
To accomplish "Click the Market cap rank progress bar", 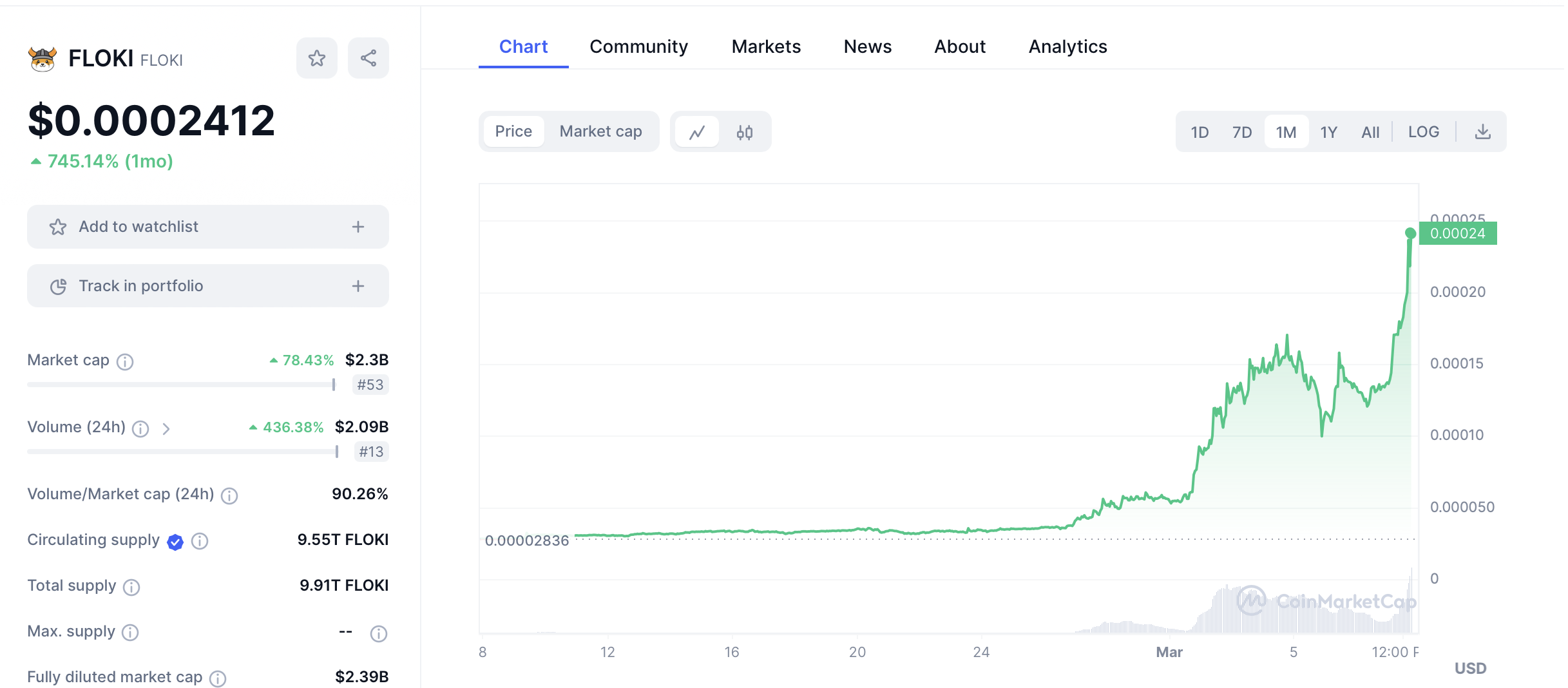I will (180, 385).
